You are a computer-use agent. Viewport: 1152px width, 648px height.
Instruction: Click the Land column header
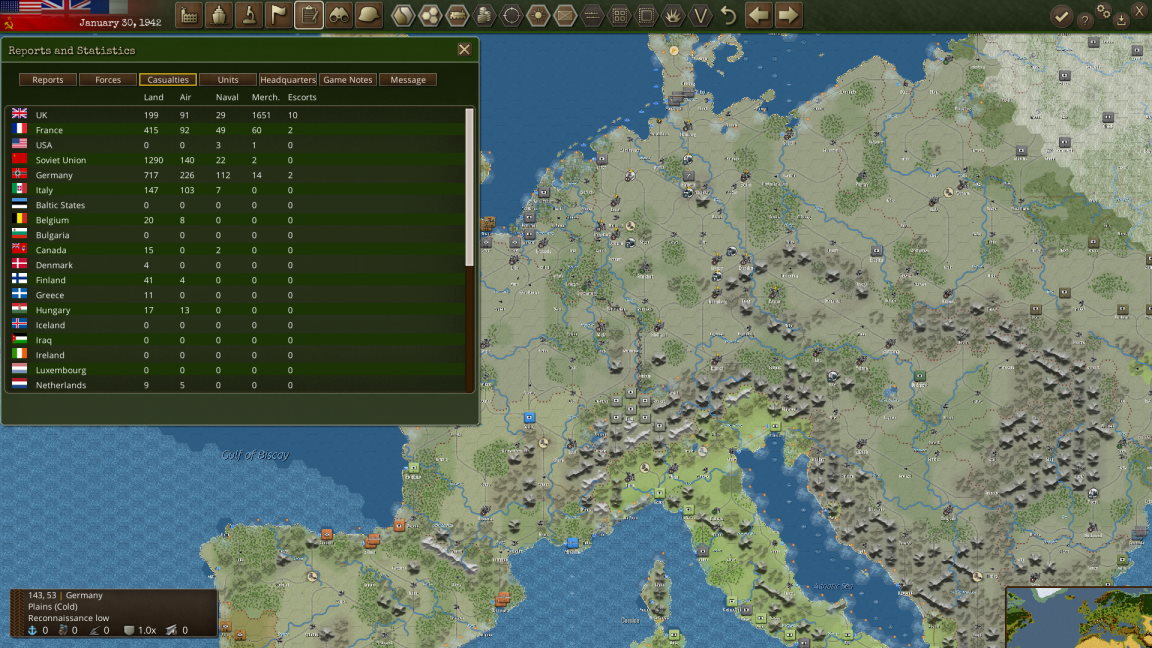click(x=154, y=97)
